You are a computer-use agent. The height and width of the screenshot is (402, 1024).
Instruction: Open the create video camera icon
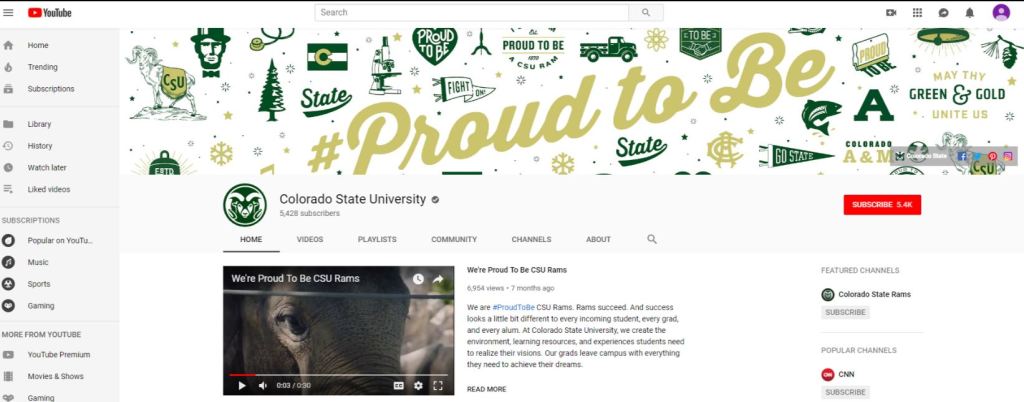click(x=891, y=12)
